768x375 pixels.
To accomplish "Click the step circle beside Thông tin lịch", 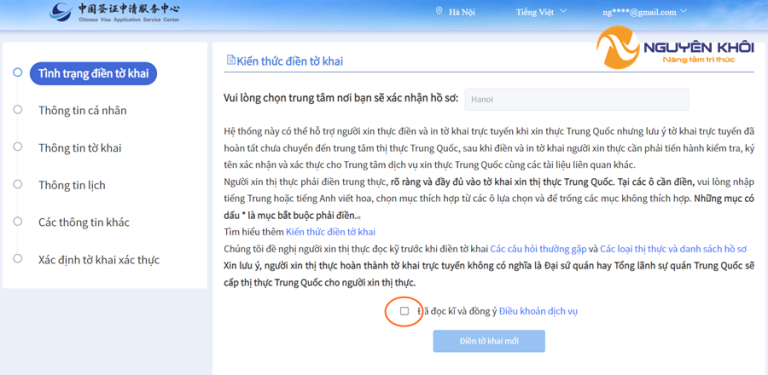I will [18, 184].
